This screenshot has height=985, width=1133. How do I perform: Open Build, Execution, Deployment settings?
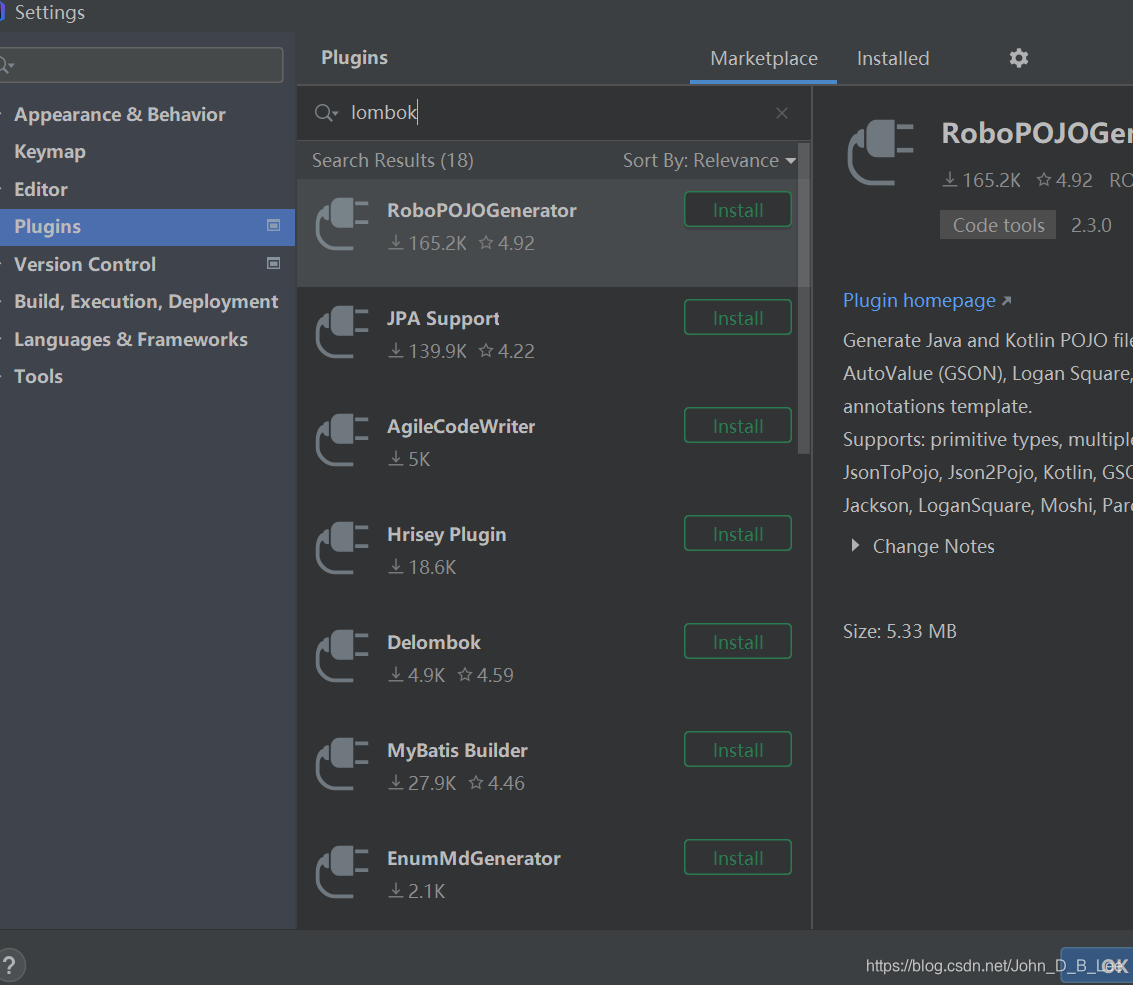coord(146,301)
